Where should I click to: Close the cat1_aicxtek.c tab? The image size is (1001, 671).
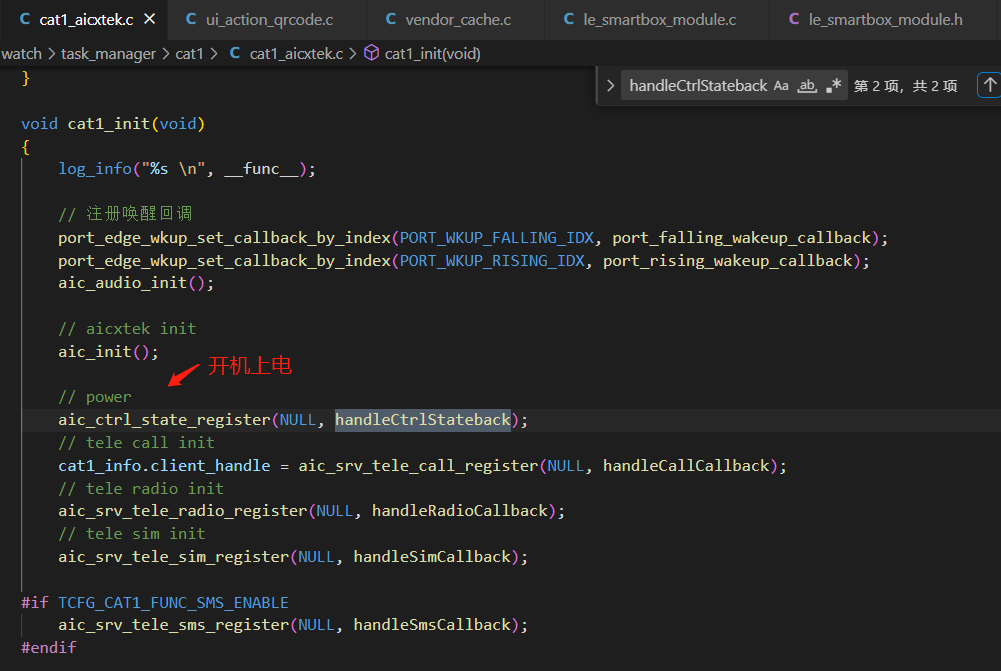[149, 19]
